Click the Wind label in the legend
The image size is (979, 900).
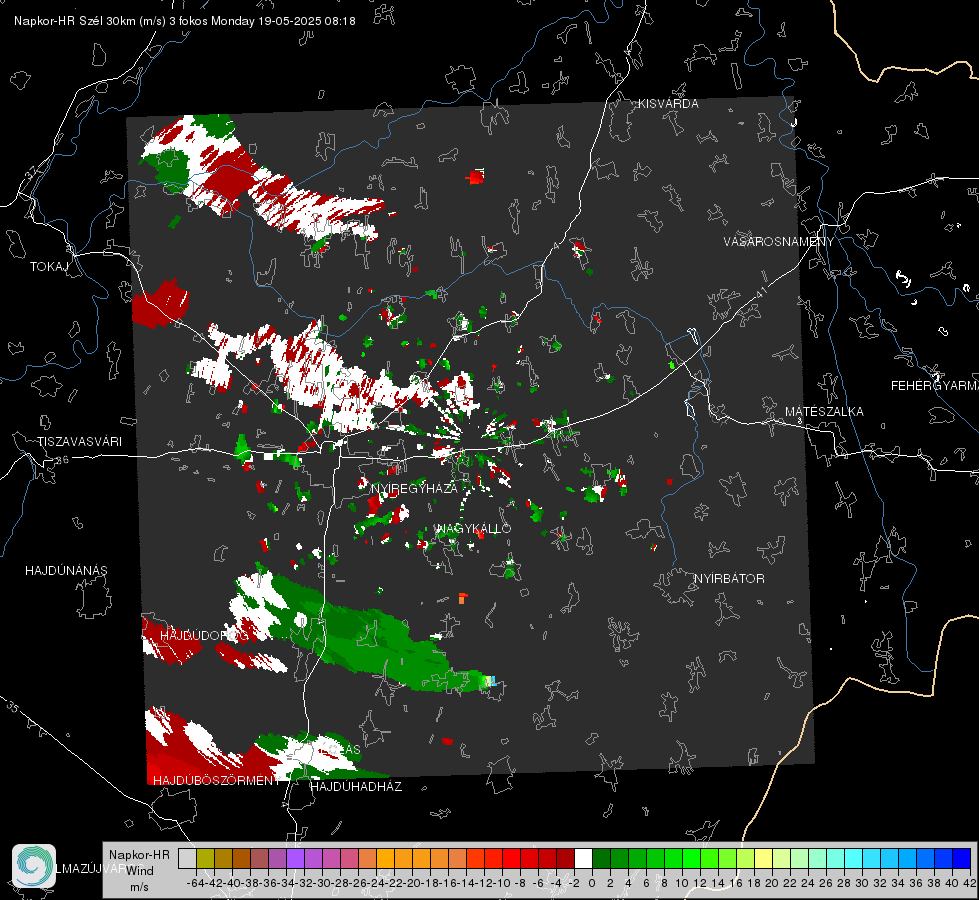(140, 871)
